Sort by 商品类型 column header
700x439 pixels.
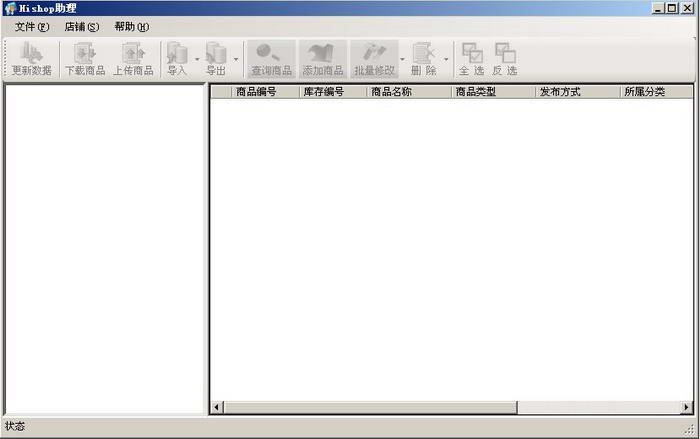pos(493,92)
